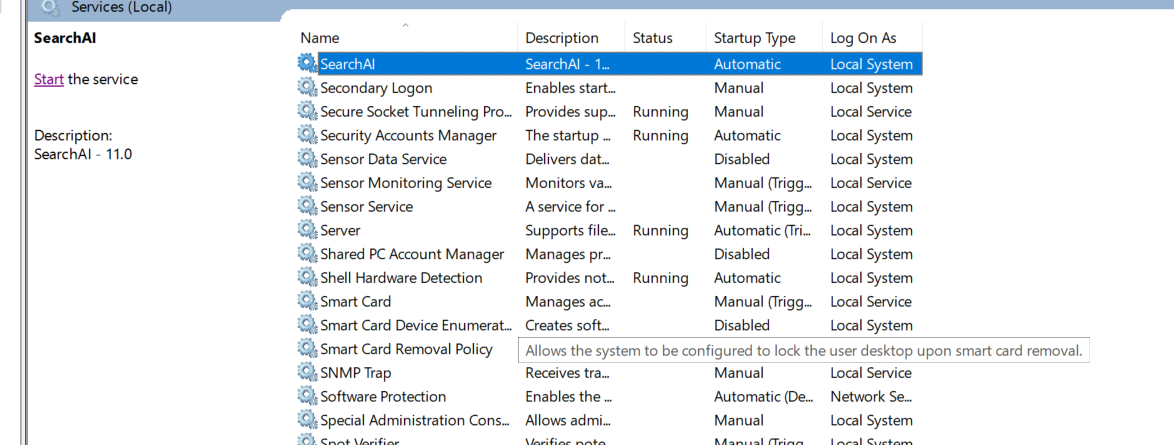Click gear icon beside Sensor Service
Viewport: 1174px width, 445px height.
308,206
